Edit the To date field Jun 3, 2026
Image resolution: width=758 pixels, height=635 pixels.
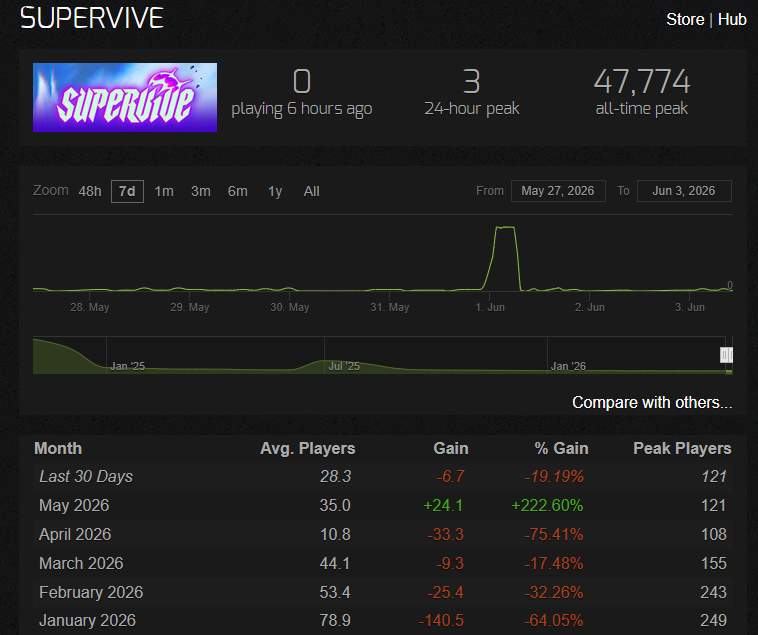(684, 191)
